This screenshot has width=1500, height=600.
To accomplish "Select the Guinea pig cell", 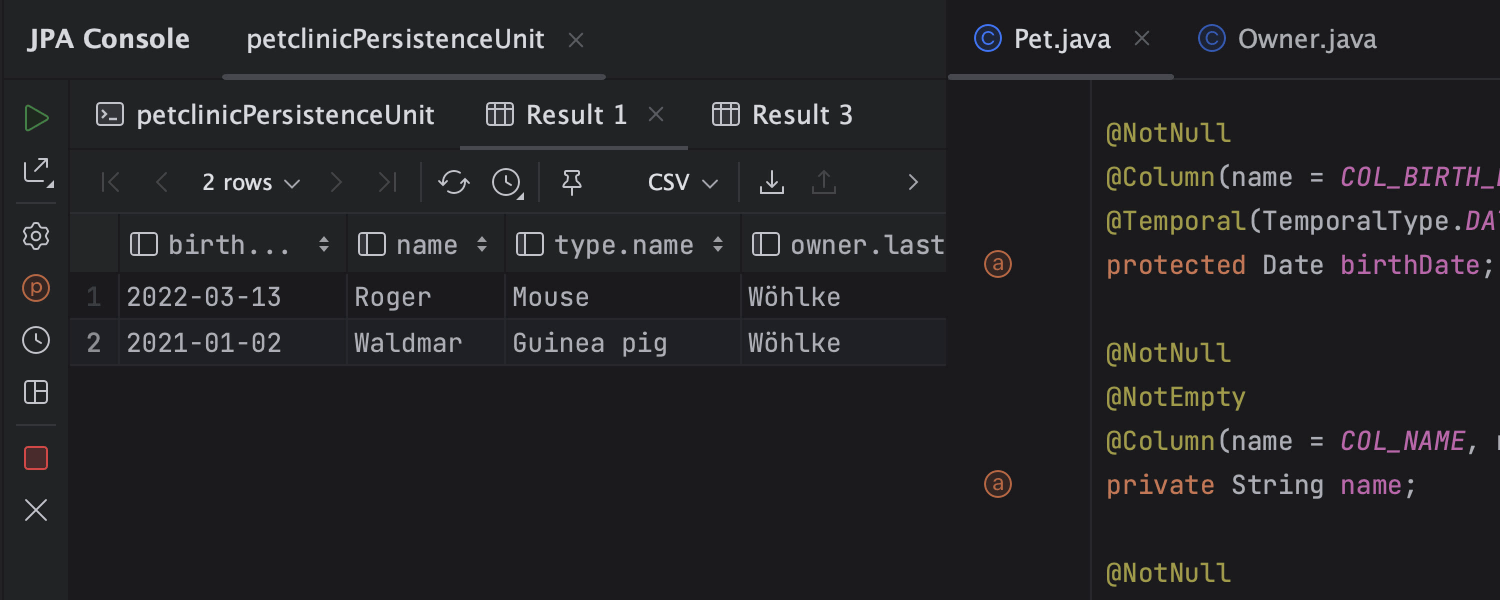I will [589, 343].
